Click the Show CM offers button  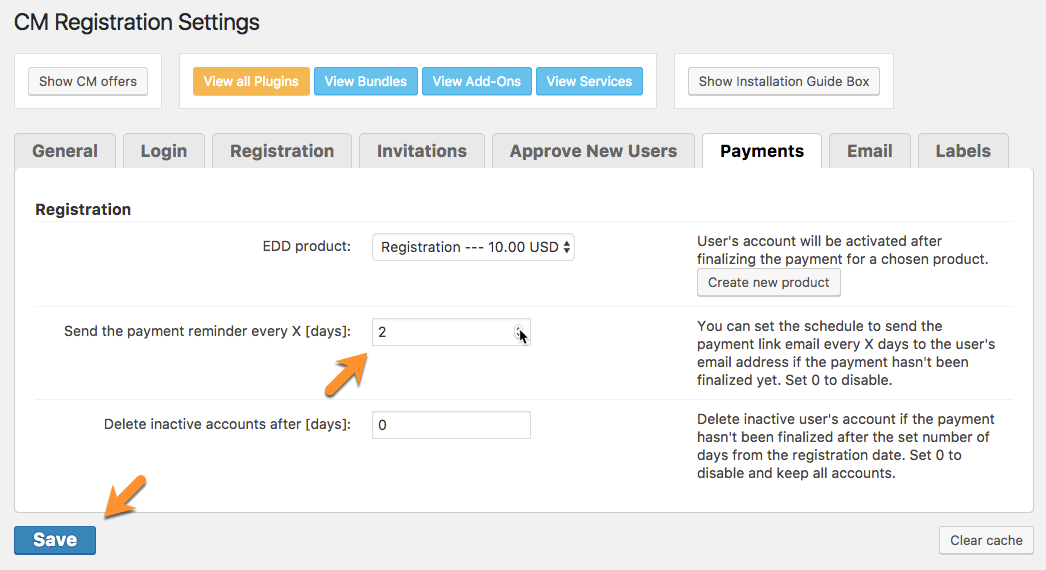88,81
